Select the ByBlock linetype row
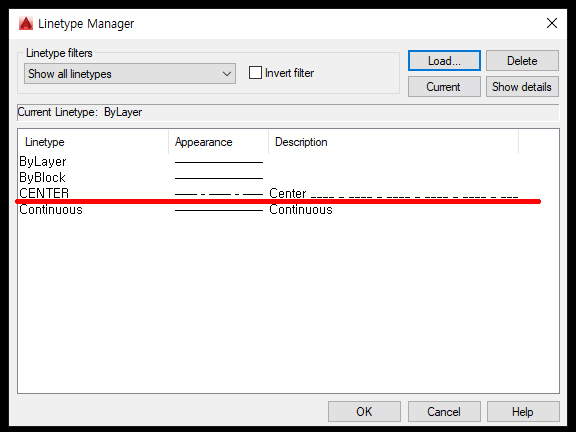 (x=269, y=177)
